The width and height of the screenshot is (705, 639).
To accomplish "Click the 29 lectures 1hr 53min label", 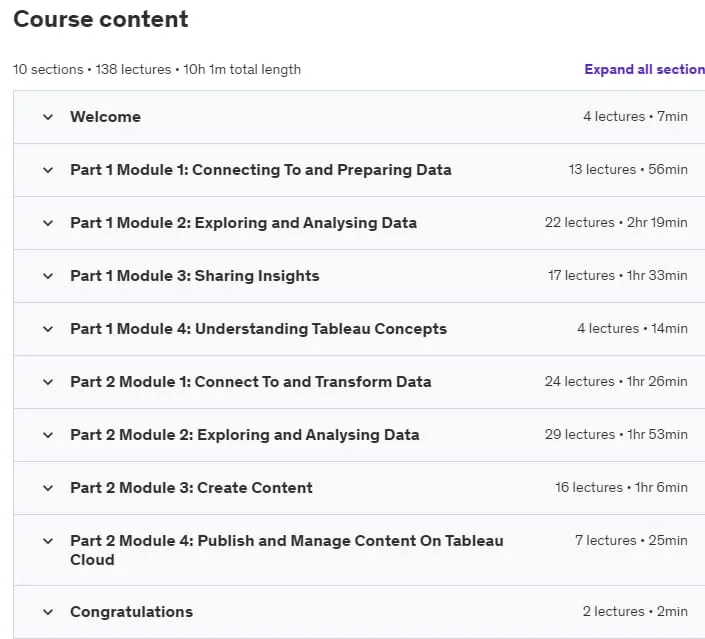I will click(616, 434).
